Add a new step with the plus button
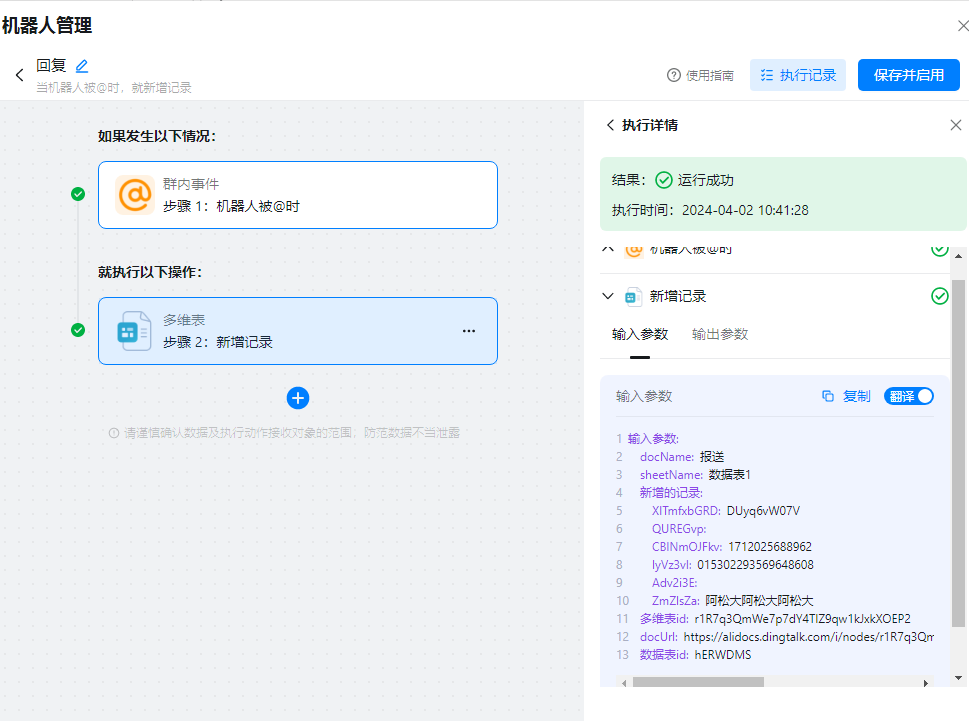 298,398
